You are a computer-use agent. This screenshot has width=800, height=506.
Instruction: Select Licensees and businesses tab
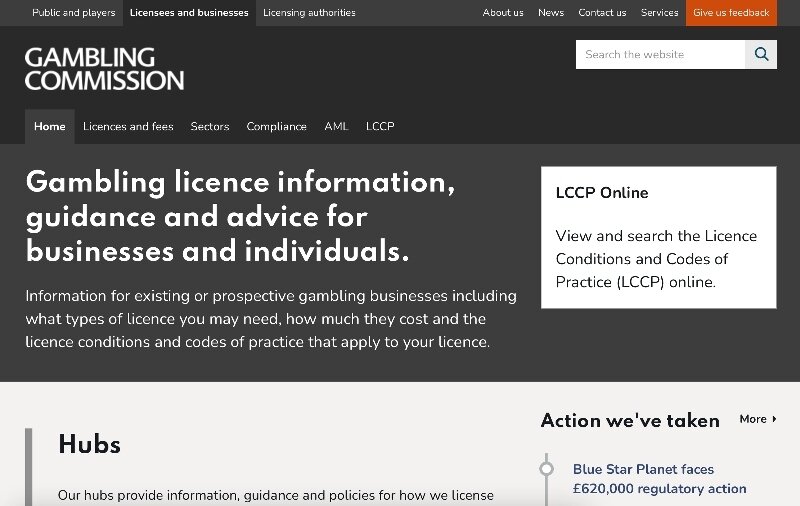point(189,13)
